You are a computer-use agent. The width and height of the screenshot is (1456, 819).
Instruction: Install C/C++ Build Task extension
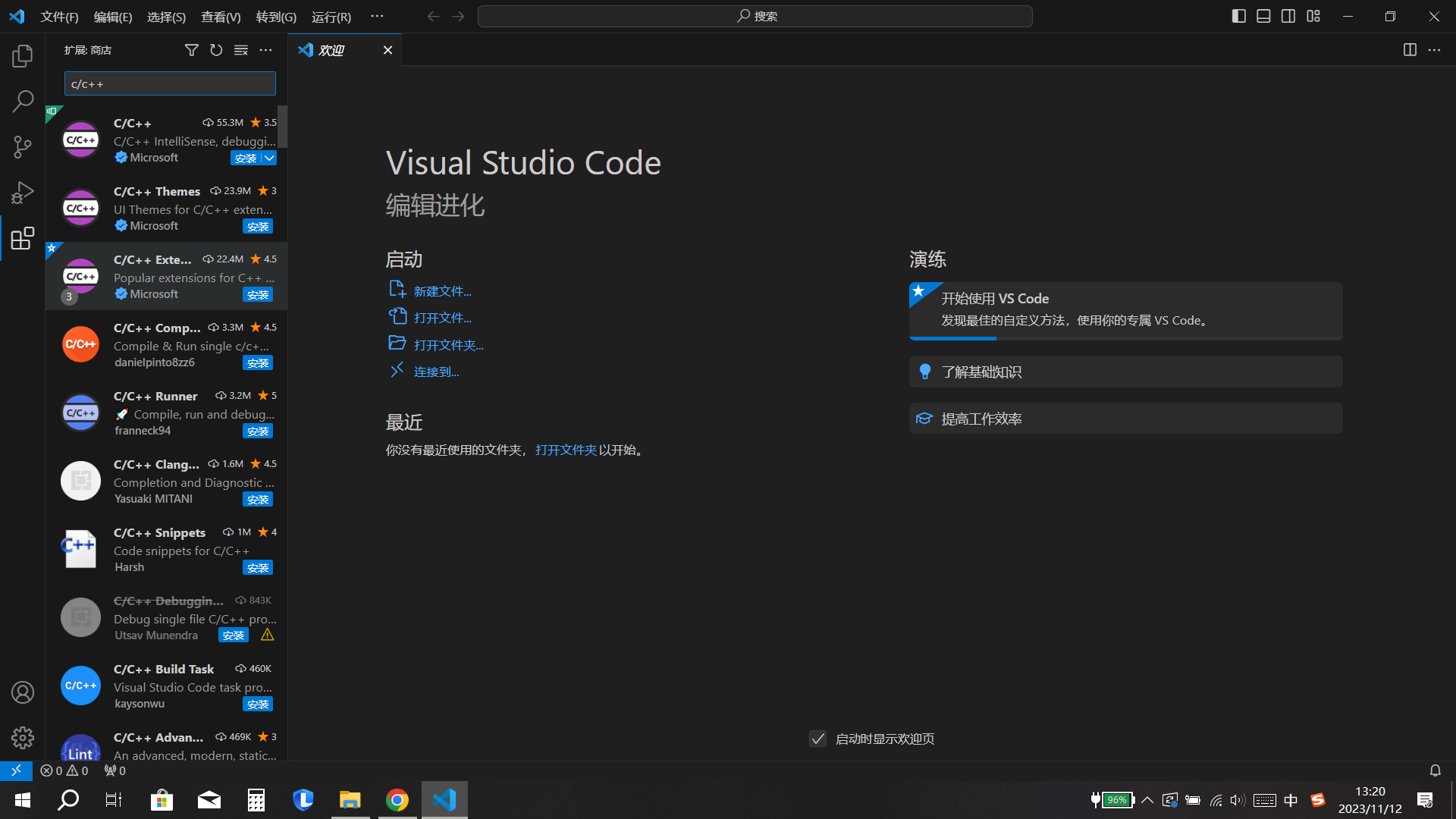coord(258,704)
